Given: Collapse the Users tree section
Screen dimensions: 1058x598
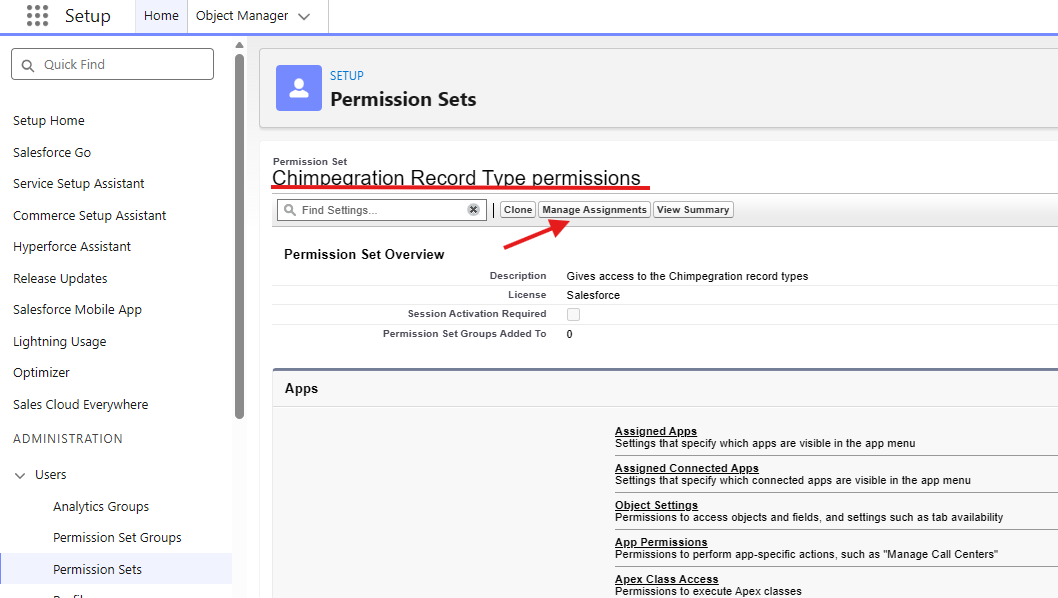Looking at the screenshot, I should point(20,475).
